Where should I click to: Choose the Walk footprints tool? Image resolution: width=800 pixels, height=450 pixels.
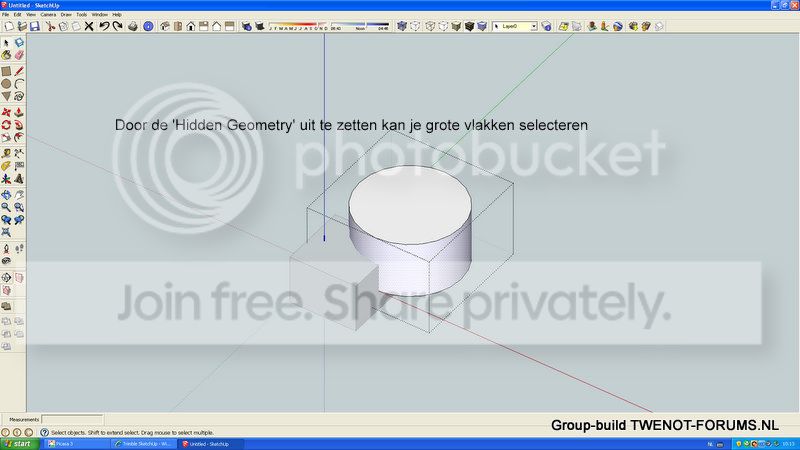[19, 249]
